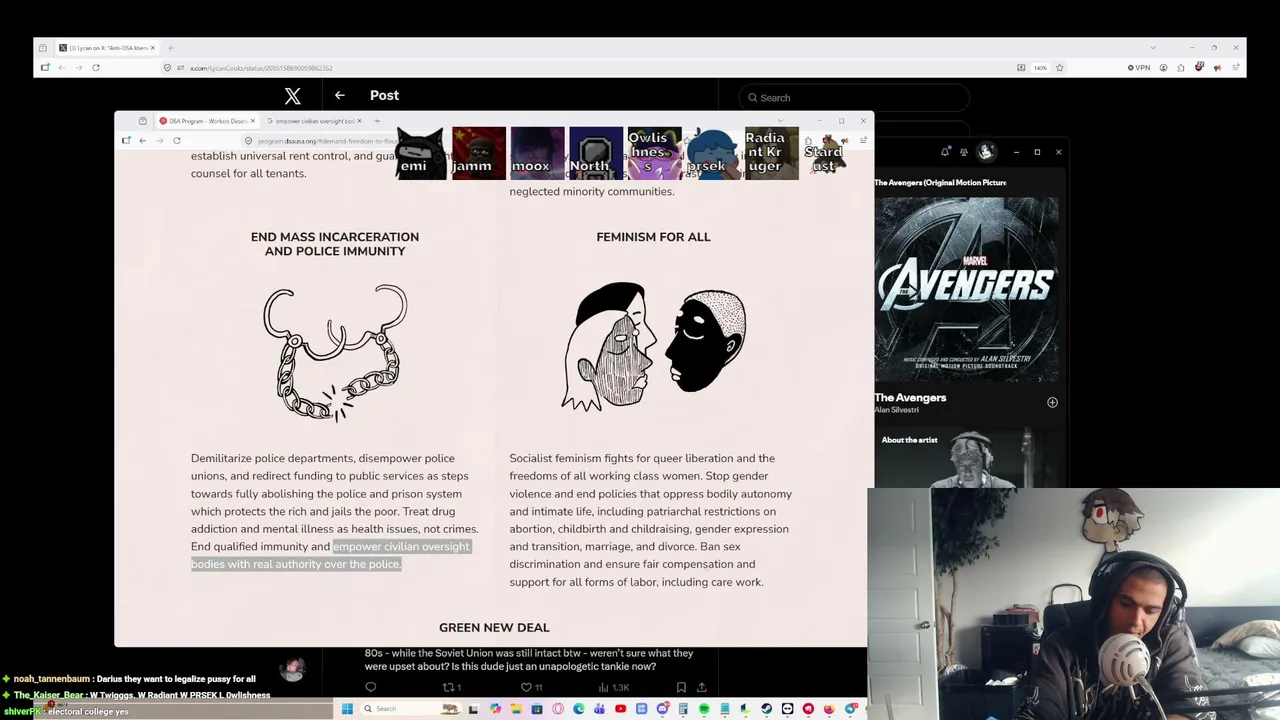Open the Spotify friends activity icon
1280x720 pixels.
tap(964, 152)
